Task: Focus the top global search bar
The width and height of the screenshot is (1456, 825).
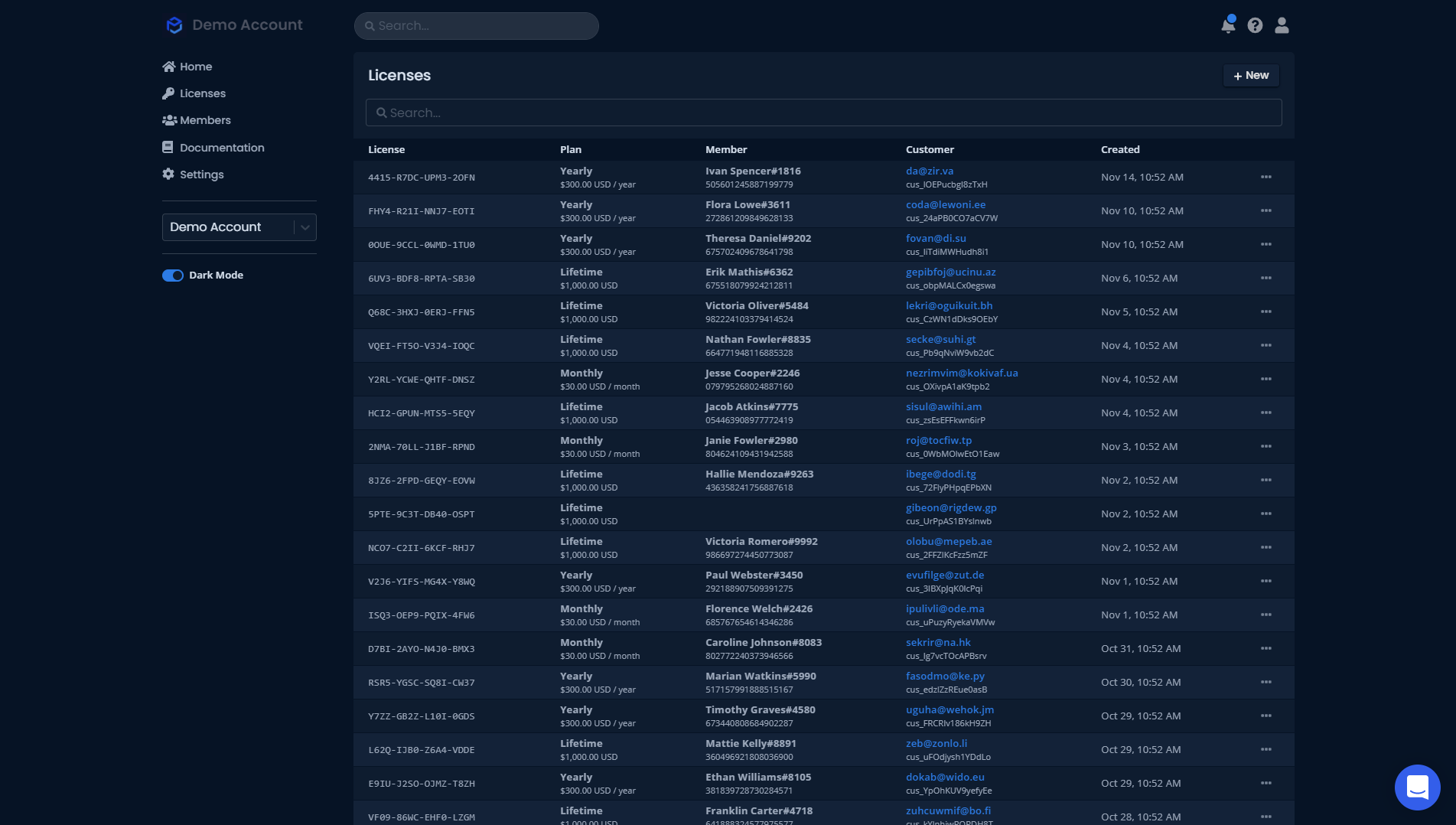Action: pos(476,26)
